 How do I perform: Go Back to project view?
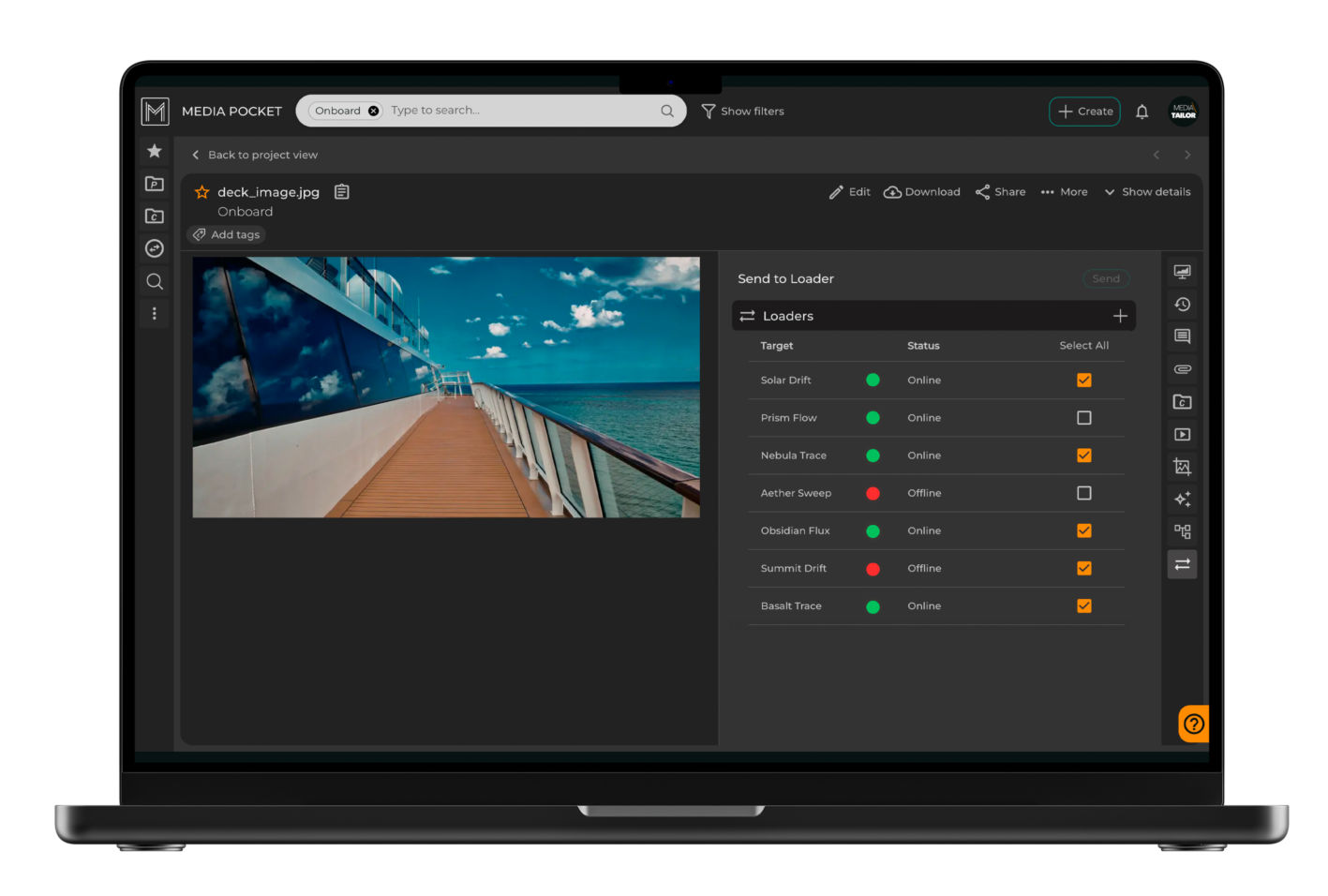(255, 155)
